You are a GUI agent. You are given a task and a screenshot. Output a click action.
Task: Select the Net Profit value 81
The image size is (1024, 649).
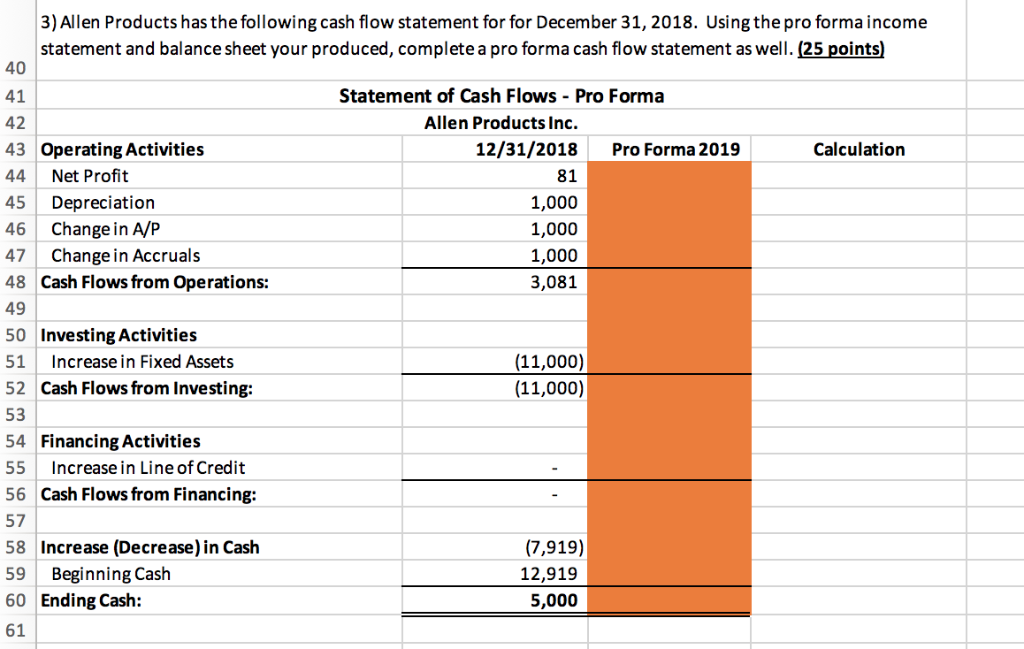[567, 176]
